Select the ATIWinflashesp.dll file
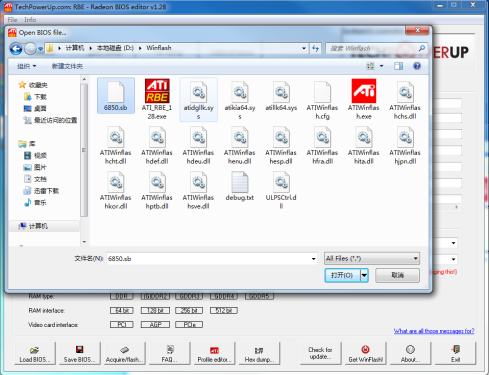This screenshot has height=375, width=489. coord(281,145)
